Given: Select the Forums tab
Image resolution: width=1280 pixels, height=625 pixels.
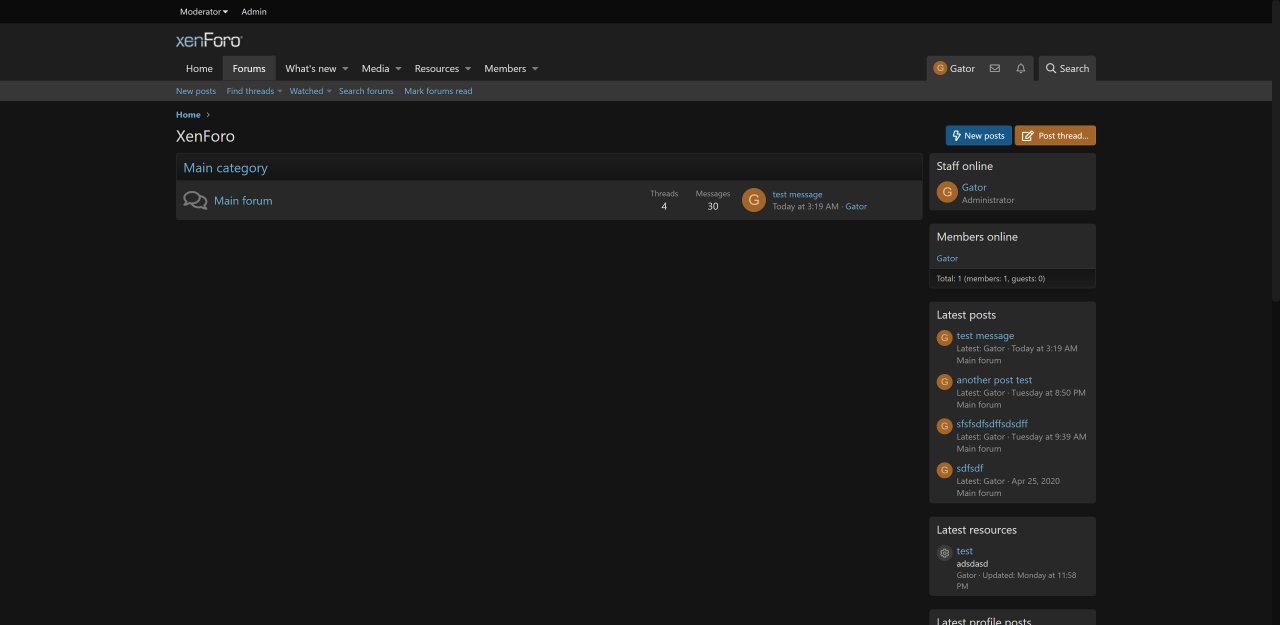Looking at the screenshot, I should 249,69.
